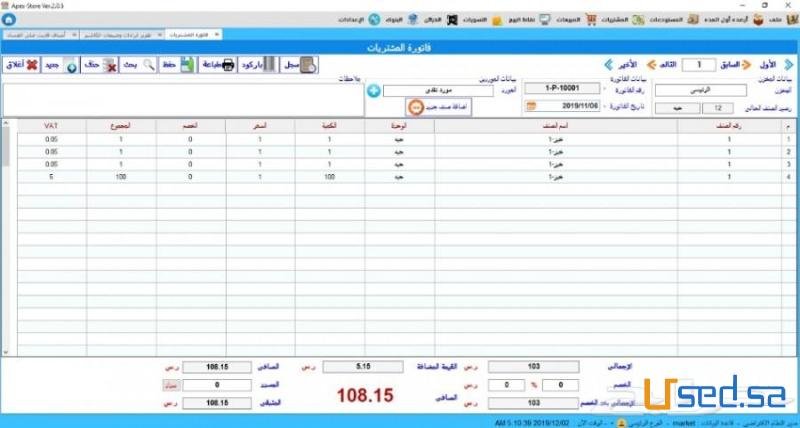Click the notes text area
800x428 pixels.
[x=184, y=100]
